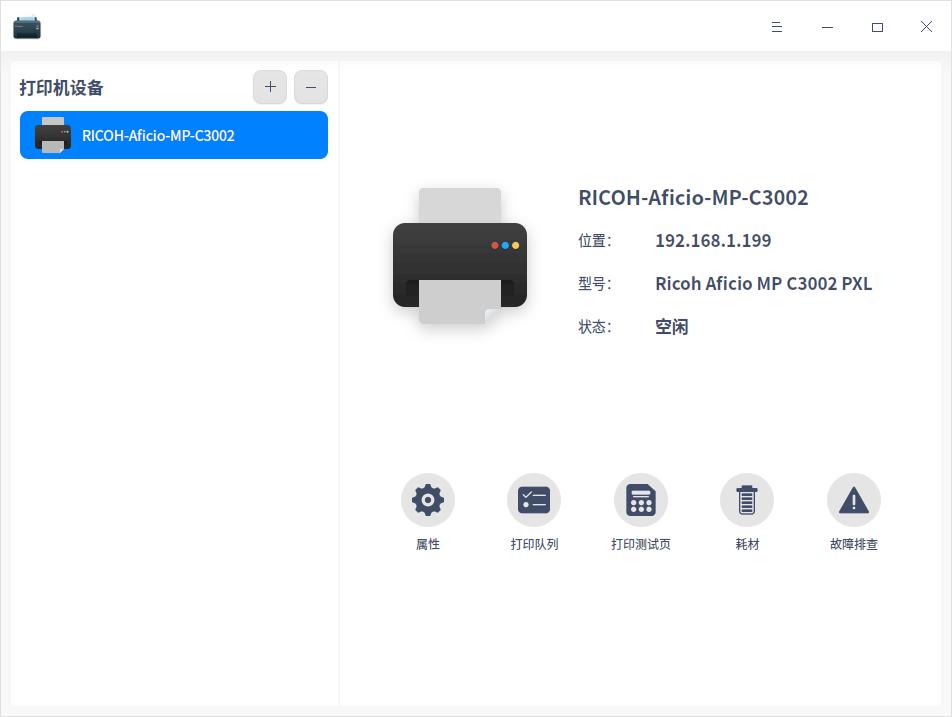
Task: Click the 属性 label under the gear icon
Action: point(427,544)
